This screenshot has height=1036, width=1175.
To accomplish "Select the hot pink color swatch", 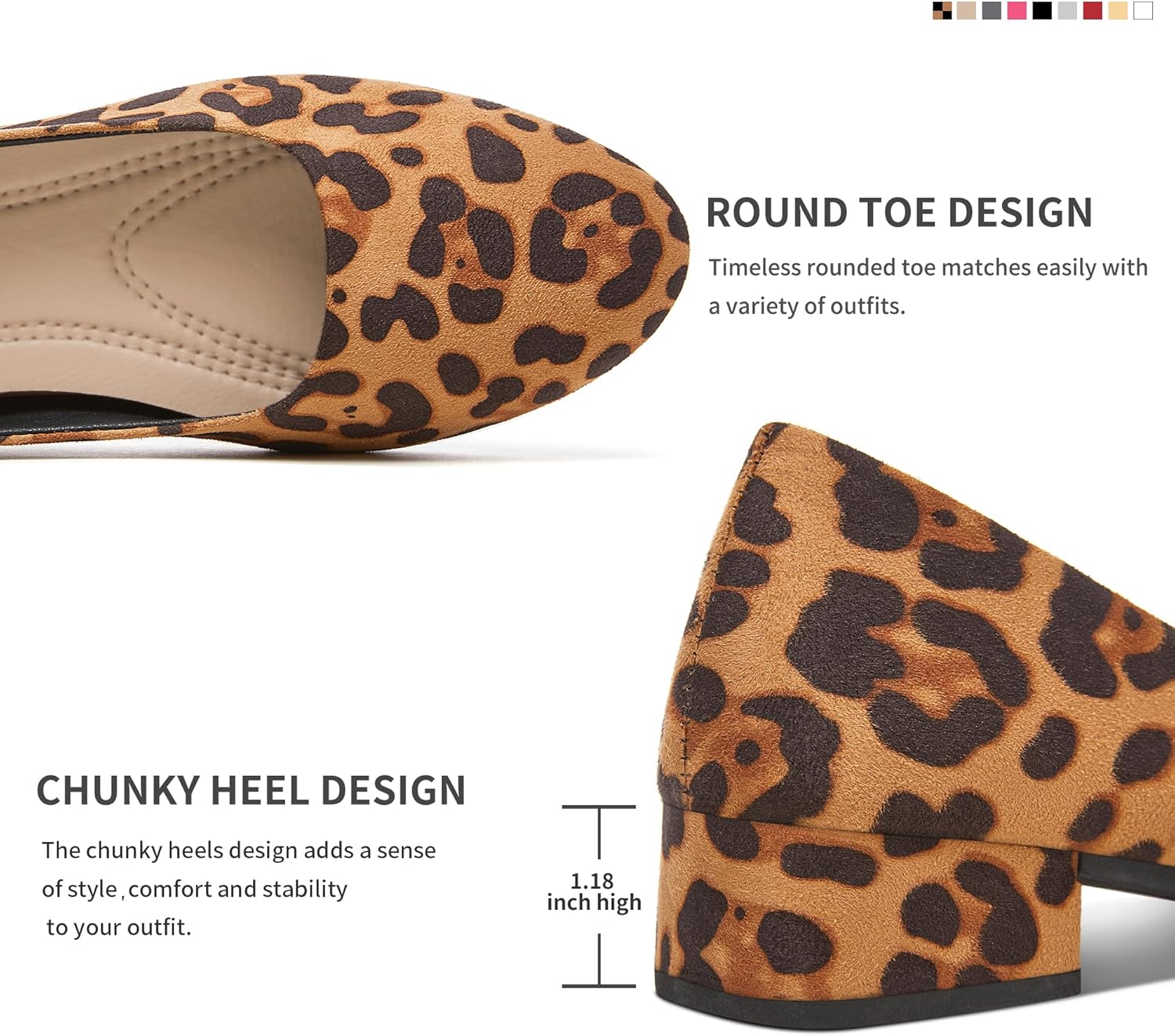I will [1017, 10].
